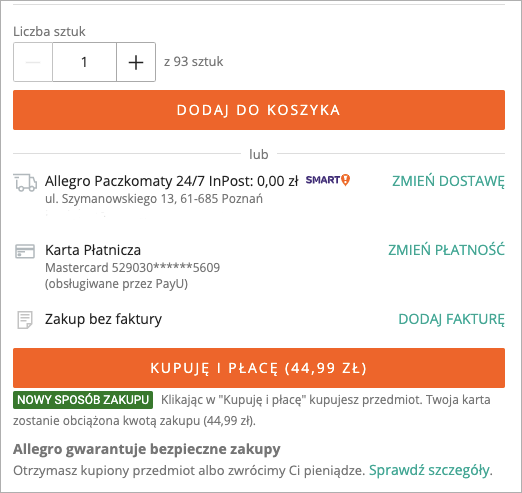This screenshot has height=493, width=522.
Task: Click the quantity input field showing 1
Action: [84, 62]
